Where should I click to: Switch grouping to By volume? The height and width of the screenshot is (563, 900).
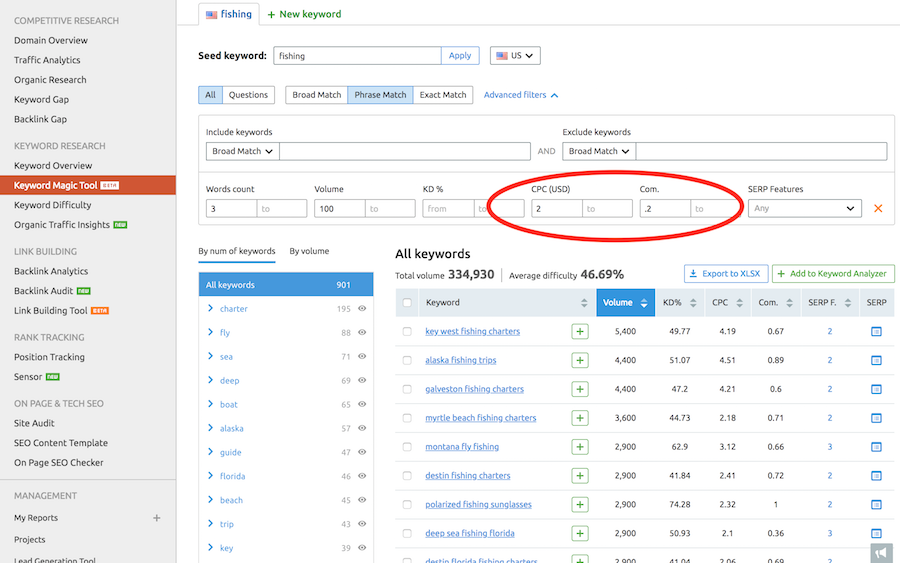309,251
